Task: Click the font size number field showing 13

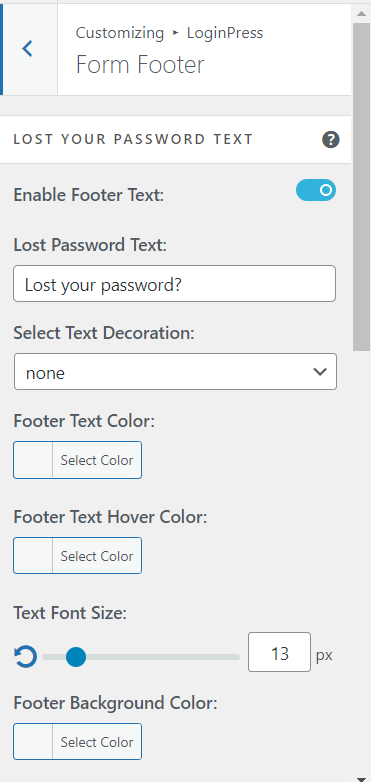Action: [x=279, y=652]
